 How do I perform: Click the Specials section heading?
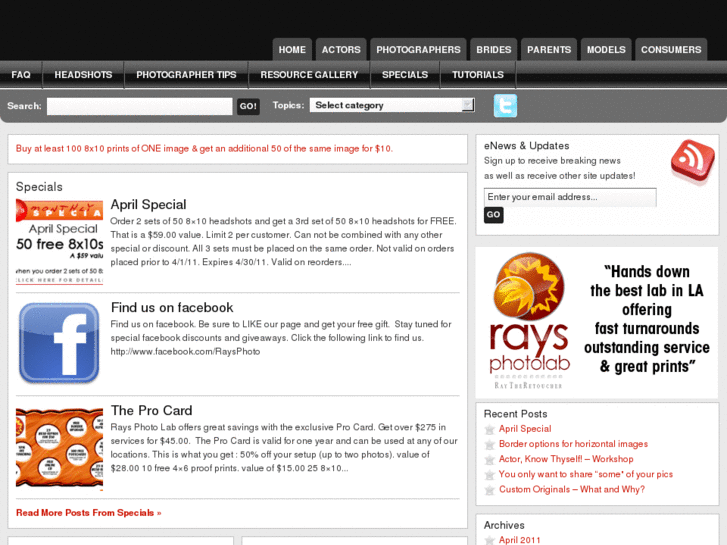tap(39, 187)
